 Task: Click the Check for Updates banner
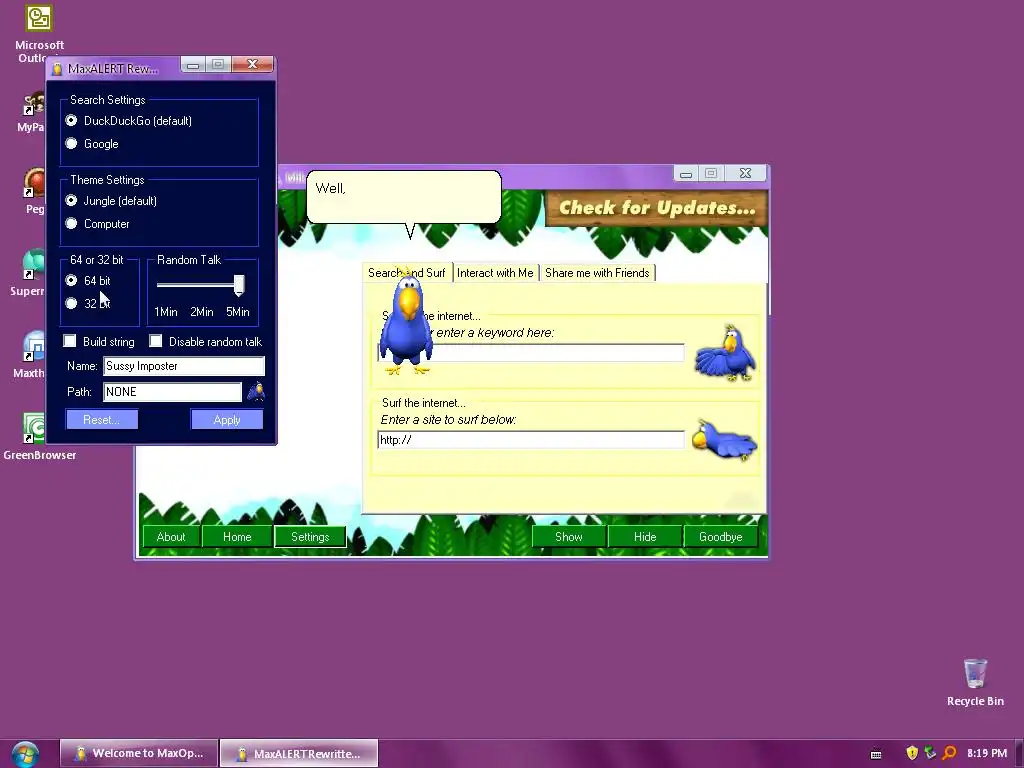point(656,208)
